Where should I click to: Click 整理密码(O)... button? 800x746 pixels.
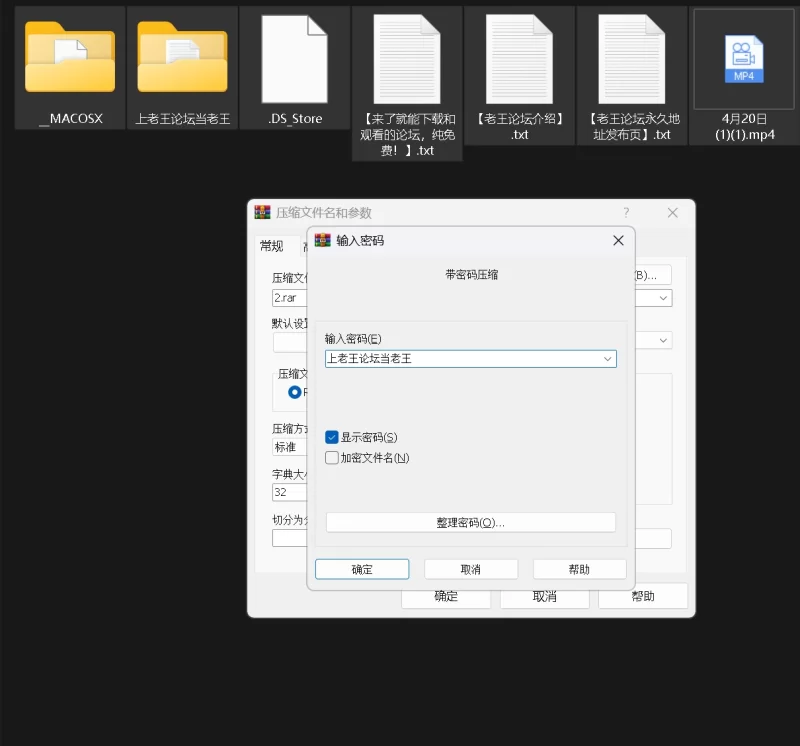(471, 523)
